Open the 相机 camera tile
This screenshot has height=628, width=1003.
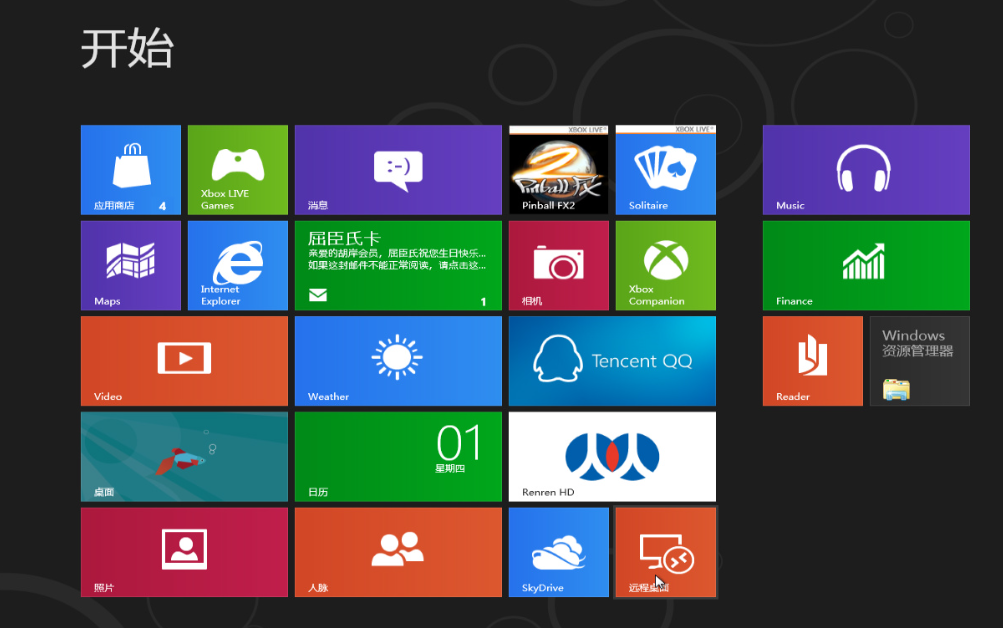(559, 265)
